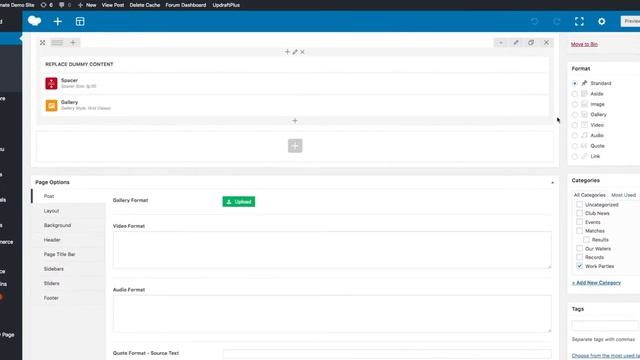Screen dimensions: 640x360
Task: Check the Uncategorized category
Action: [580, 204]
